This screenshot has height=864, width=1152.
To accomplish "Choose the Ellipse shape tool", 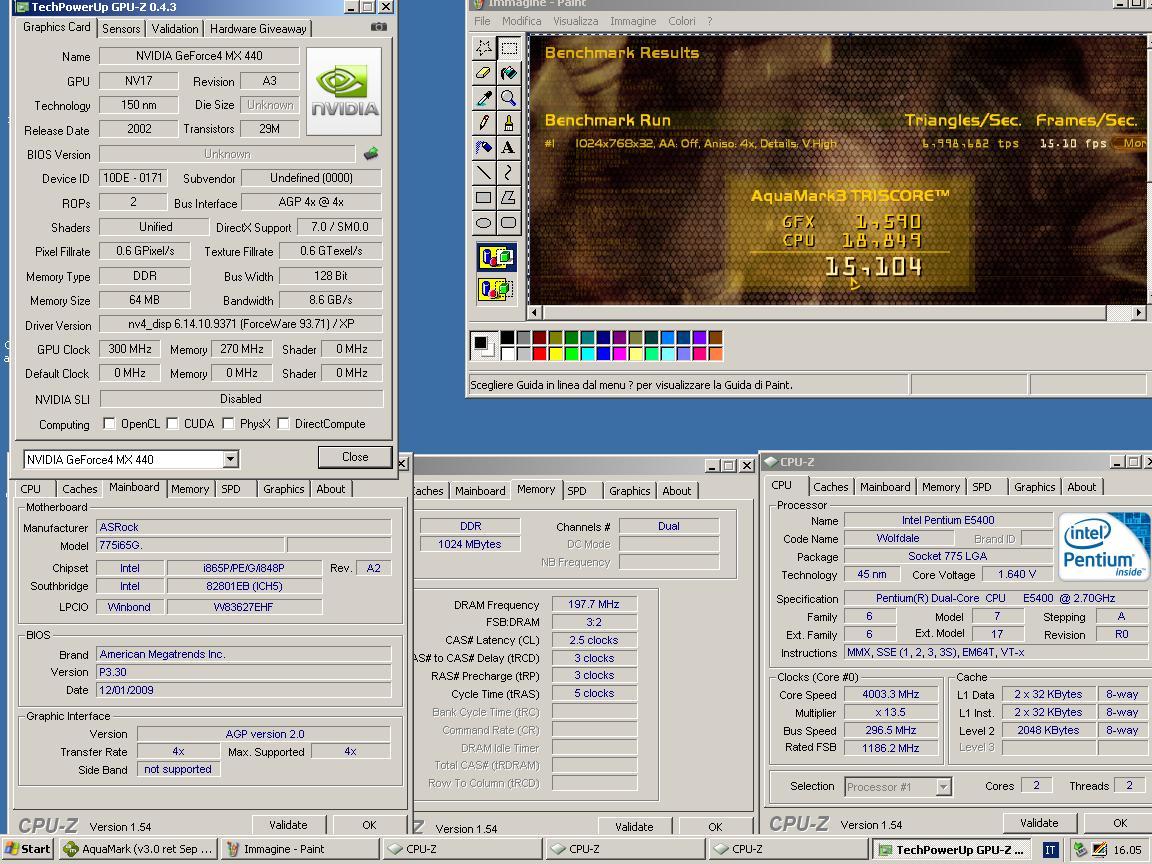I will (483, 223).
